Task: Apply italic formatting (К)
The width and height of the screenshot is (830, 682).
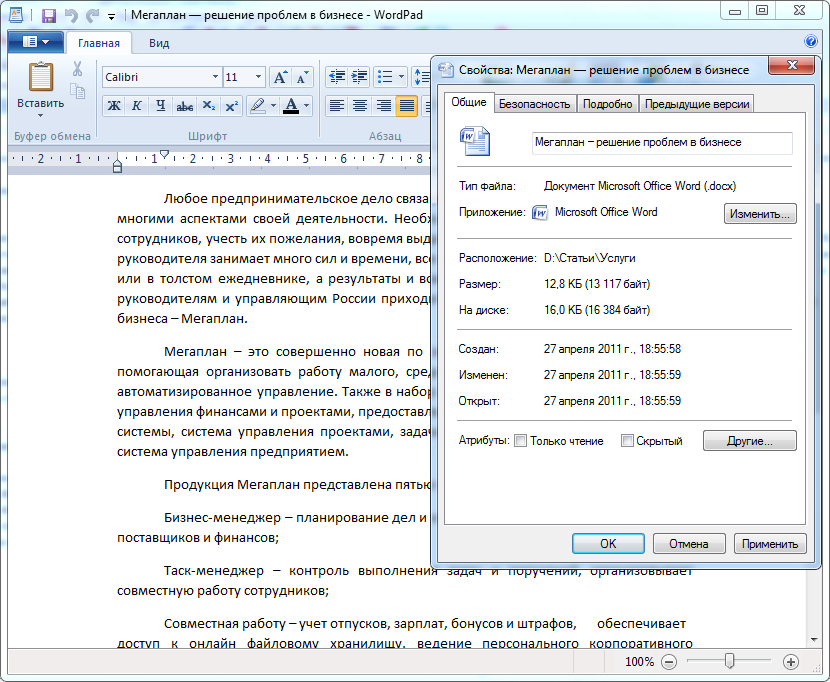Action: (136, 106)
